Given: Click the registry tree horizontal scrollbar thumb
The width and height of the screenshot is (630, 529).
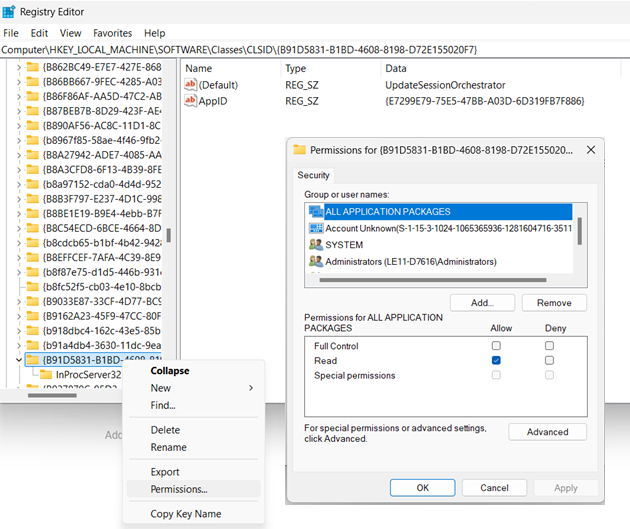Looking at the screenshot, I should coord(52,395).
